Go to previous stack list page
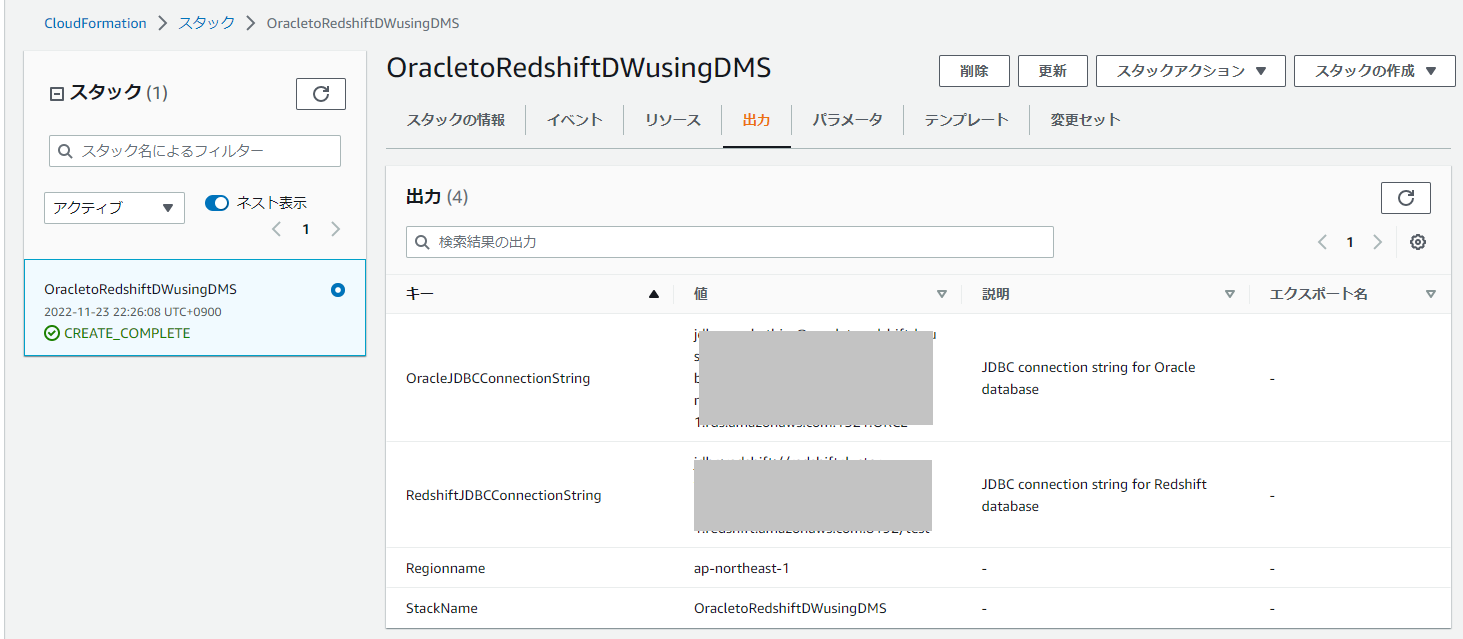This screenshot has width=1463, height=639. coord(277,229)
